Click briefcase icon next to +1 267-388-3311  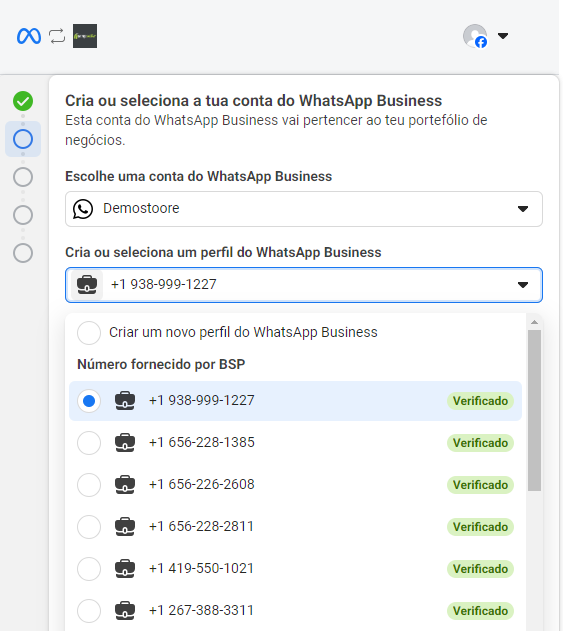click(x=125, y=610)
